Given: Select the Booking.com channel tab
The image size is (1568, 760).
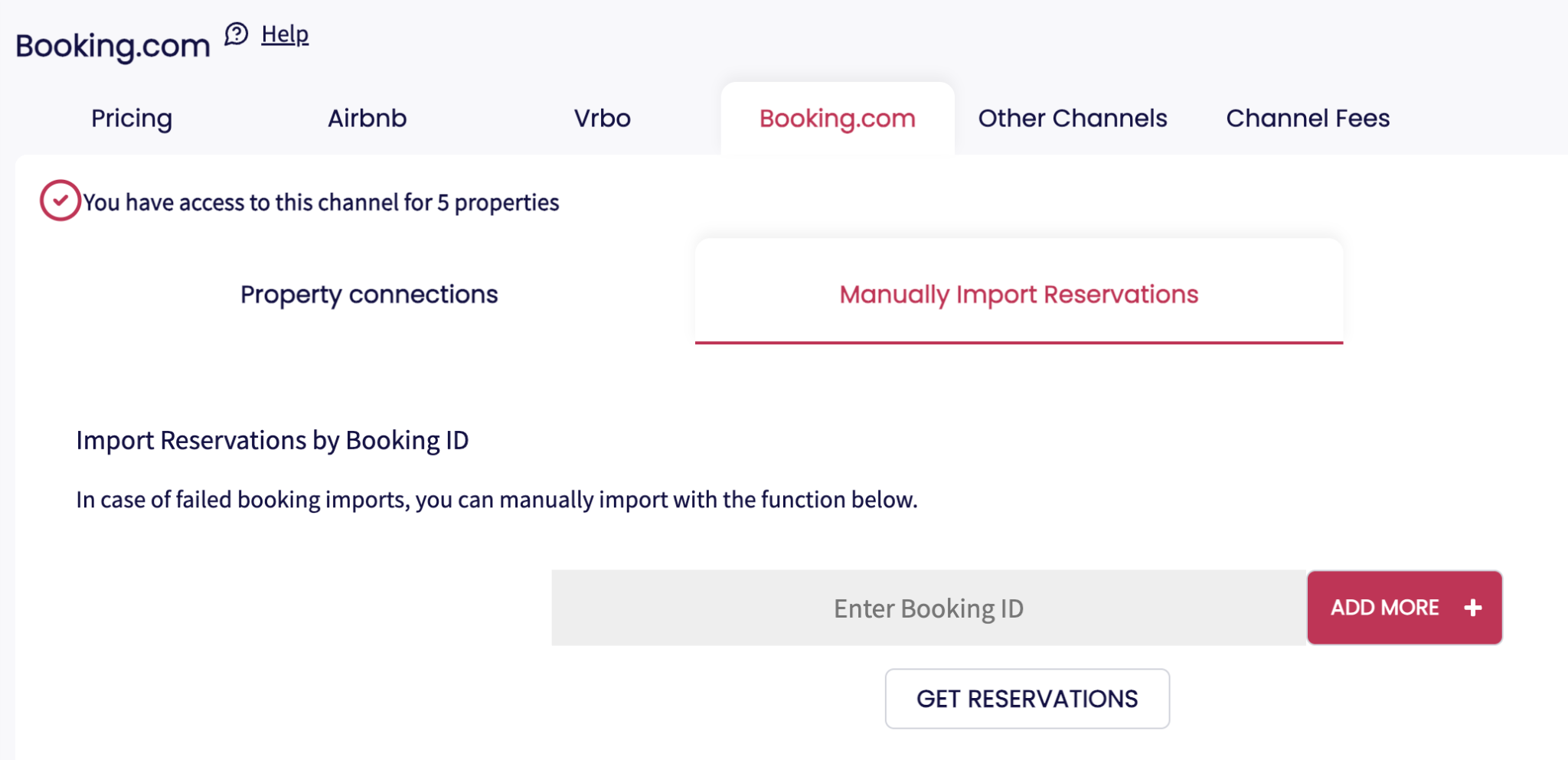Looking at the screenshot, I should click(837, 119).
